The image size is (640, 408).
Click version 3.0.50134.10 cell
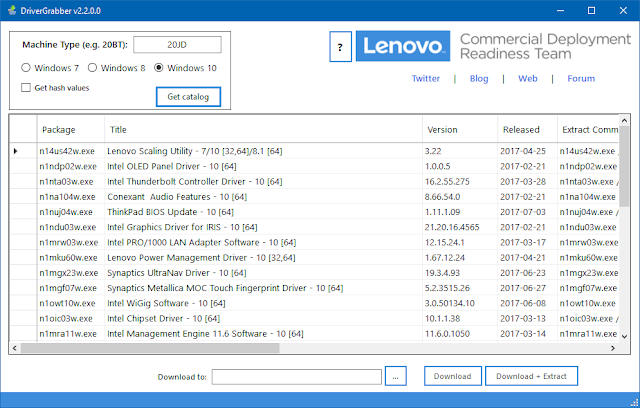(460, 304)
